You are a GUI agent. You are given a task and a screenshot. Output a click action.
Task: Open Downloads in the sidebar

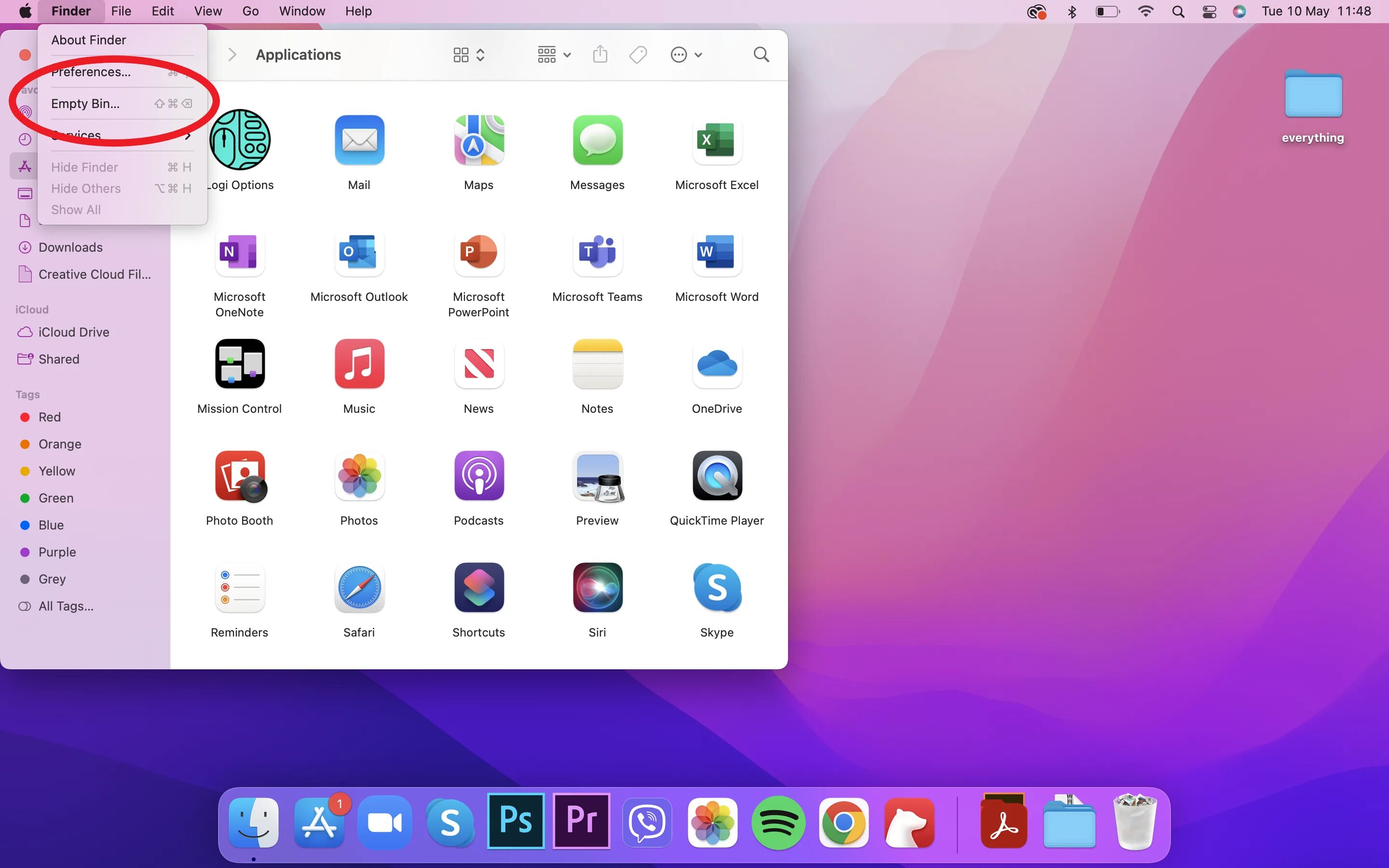(x=70, y=247)
